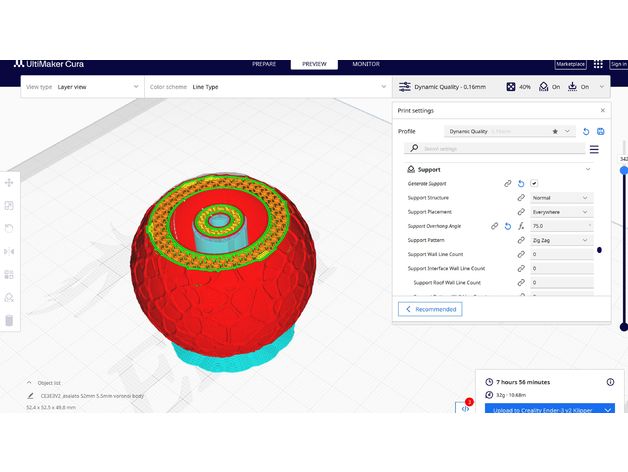Select the Rotate tool in left toolbar
This screenshot has width=628, height=472.
(x=9, y=228)
